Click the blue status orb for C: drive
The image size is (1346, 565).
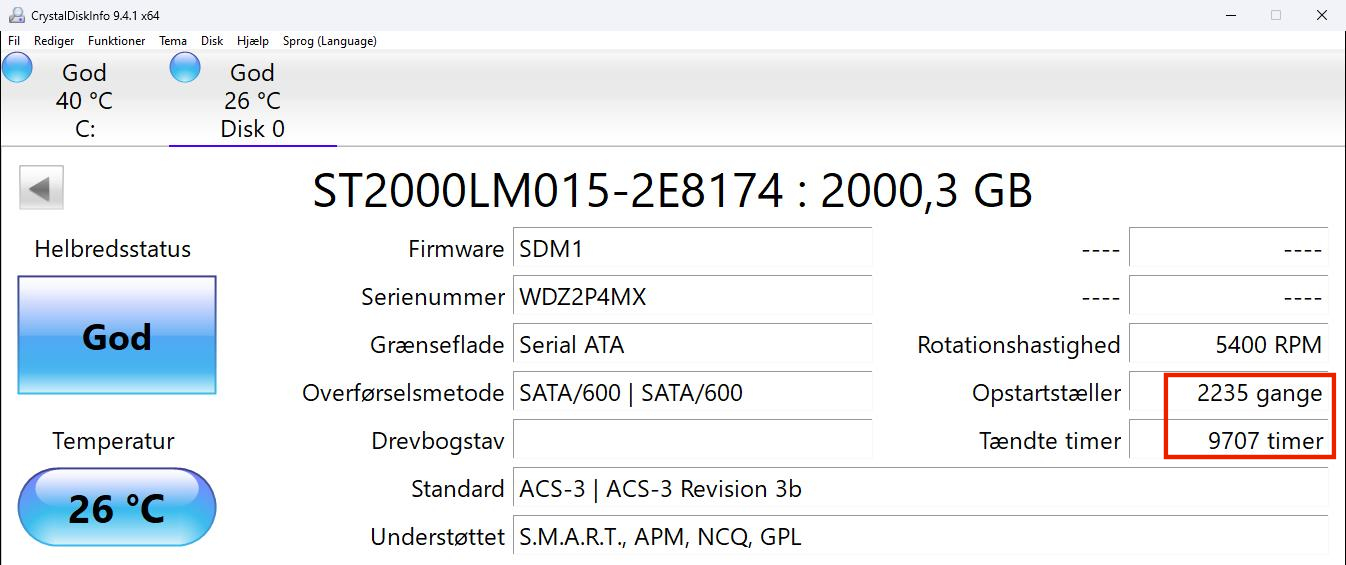pos(17,68)
